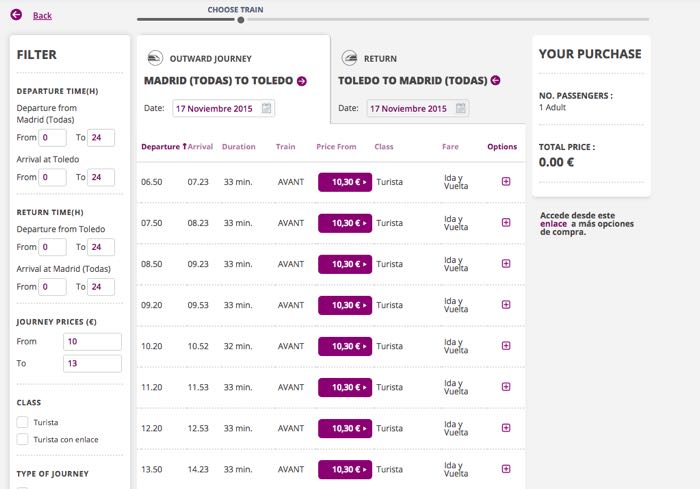Click Turista class in the 08.50 row
Image resolution: width=700 pixels, height=489 pixels.
(x=389, y=264)
